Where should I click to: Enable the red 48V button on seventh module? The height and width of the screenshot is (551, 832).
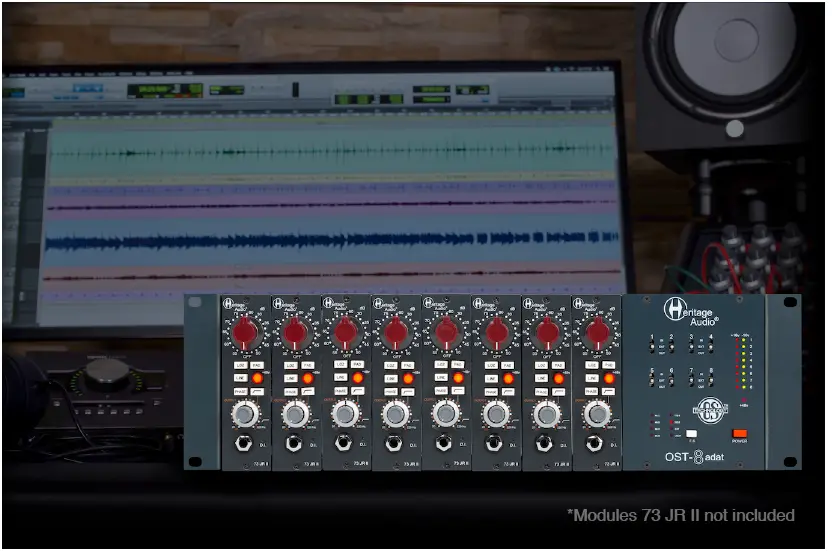[x=558, y=378]
